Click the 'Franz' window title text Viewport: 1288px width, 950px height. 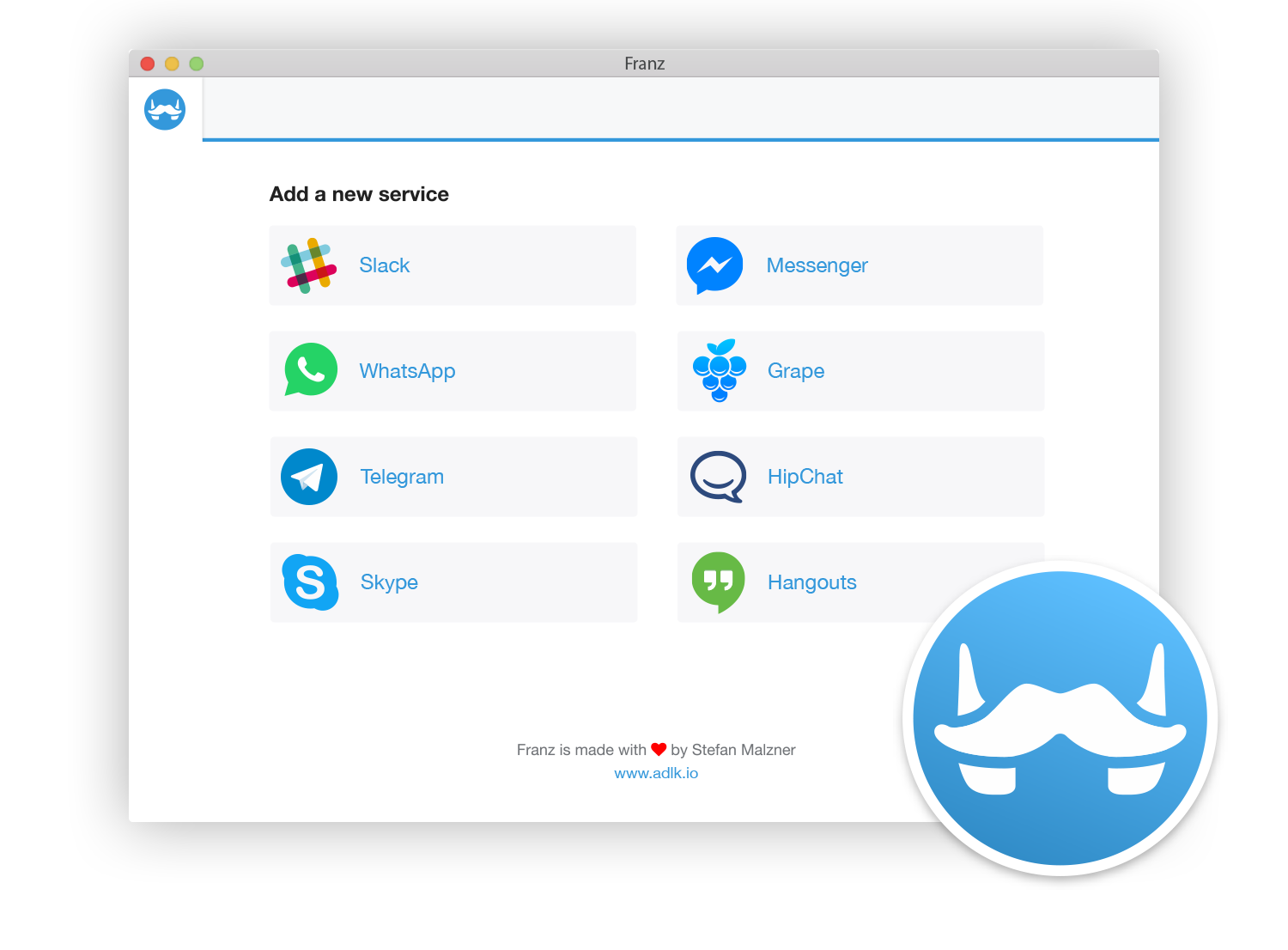(645, 64)
